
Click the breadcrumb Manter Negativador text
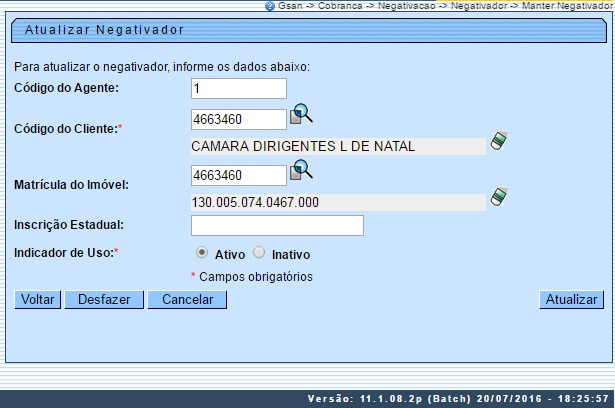click(567, 6)
